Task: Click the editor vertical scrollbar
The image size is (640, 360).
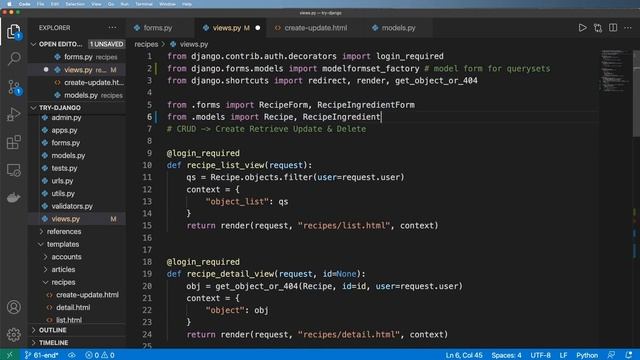Action: coord(636,94)
